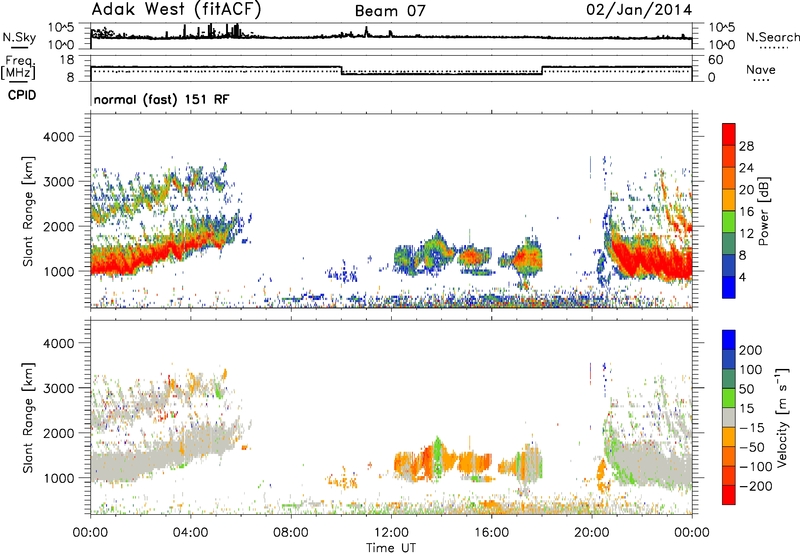The width and height of the screenshot is (800, 554).
Task: Click the '08:00' time axis label
Action: pos(291,533)
